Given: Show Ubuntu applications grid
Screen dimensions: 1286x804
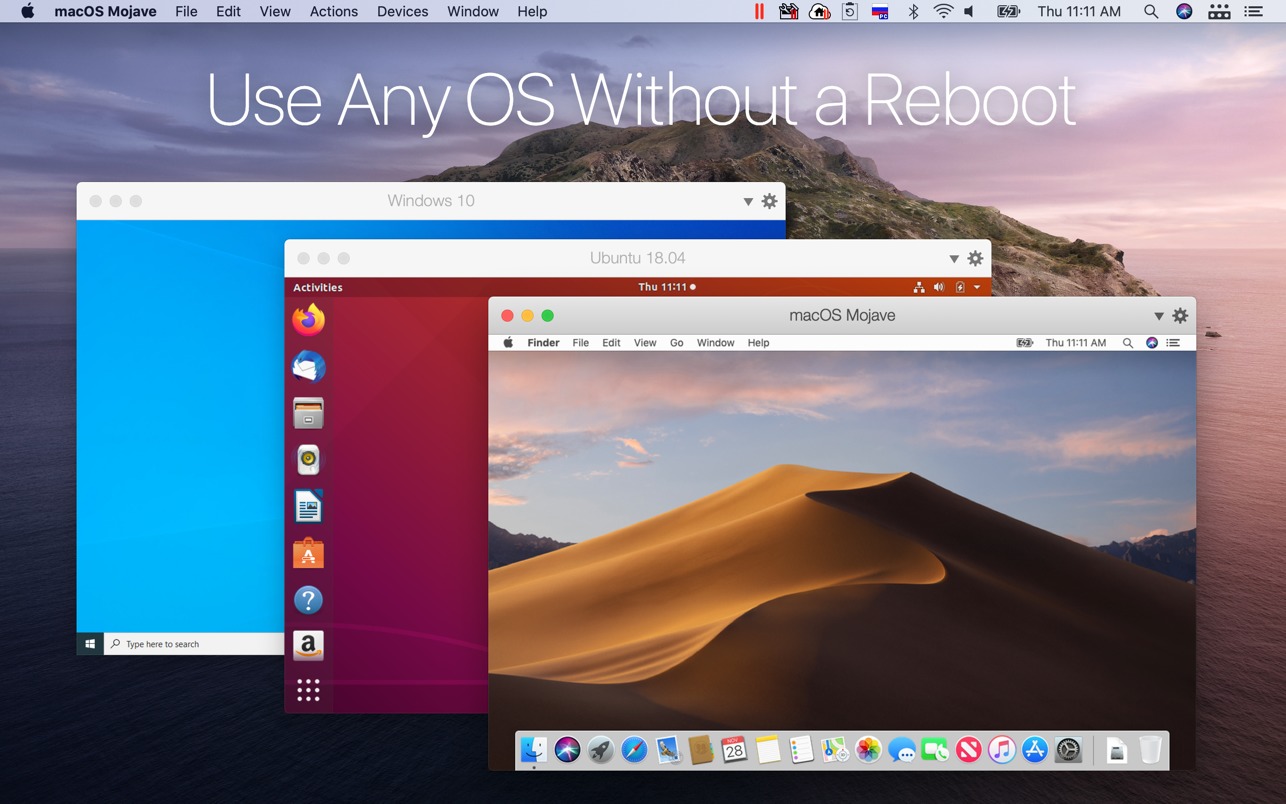Looking at the screenshot, I should tap(308, 690).
